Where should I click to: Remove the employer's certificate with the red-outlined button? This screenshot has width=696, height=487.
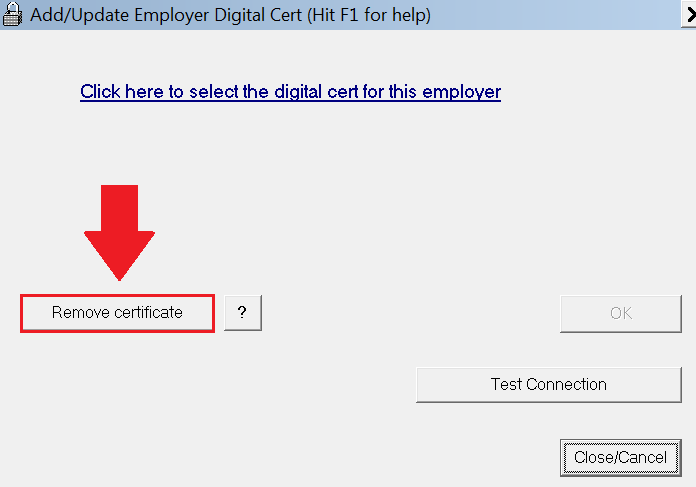click(117, 313)
